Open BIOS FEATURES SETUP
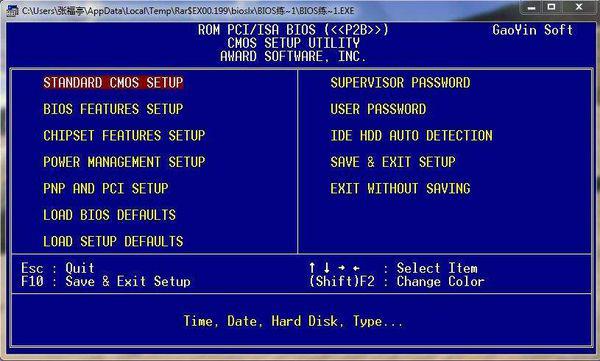The width and height of the screenshot is (600, 361). 113,109
